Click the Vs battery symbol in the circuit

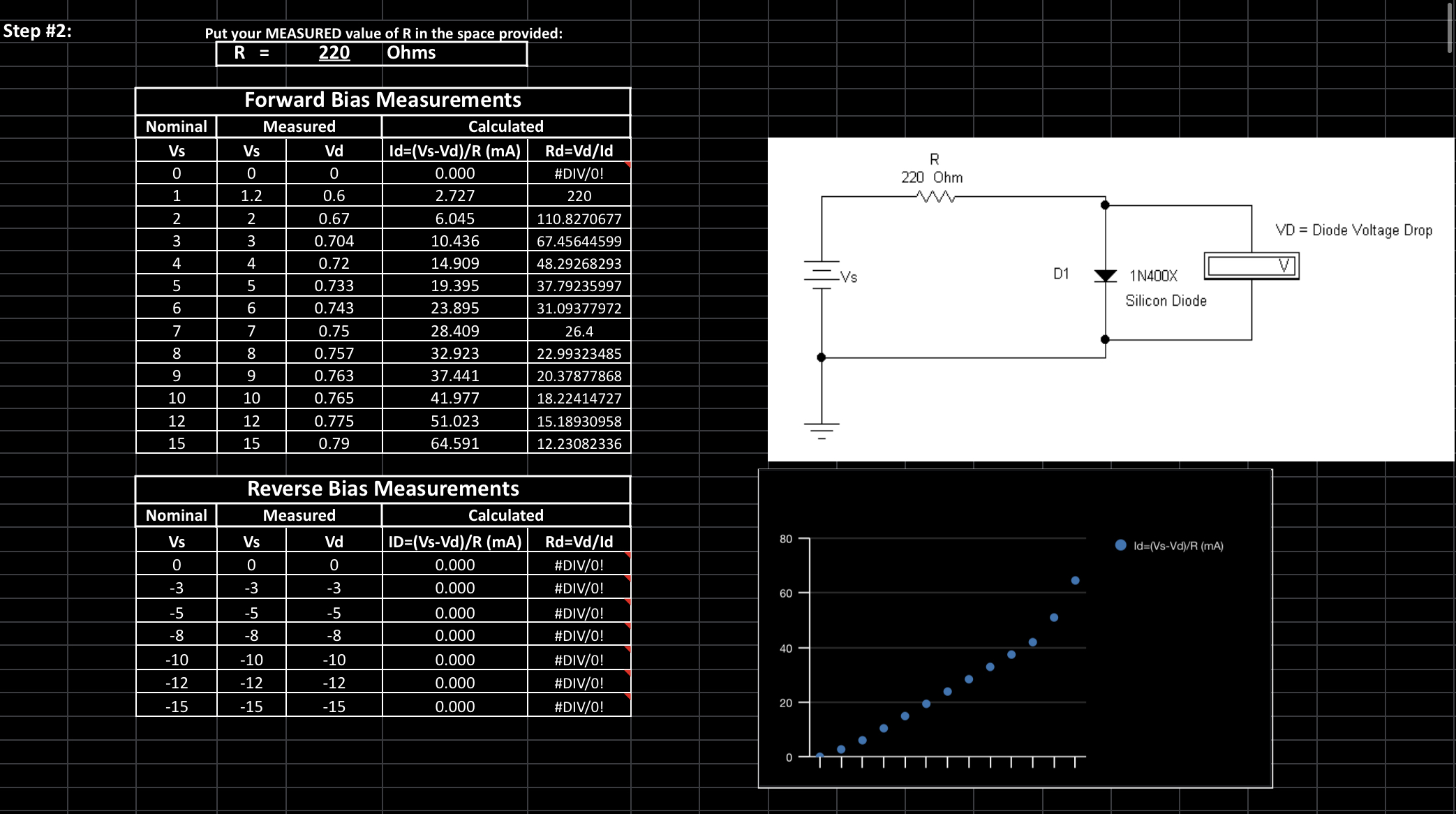coord(822,274)
